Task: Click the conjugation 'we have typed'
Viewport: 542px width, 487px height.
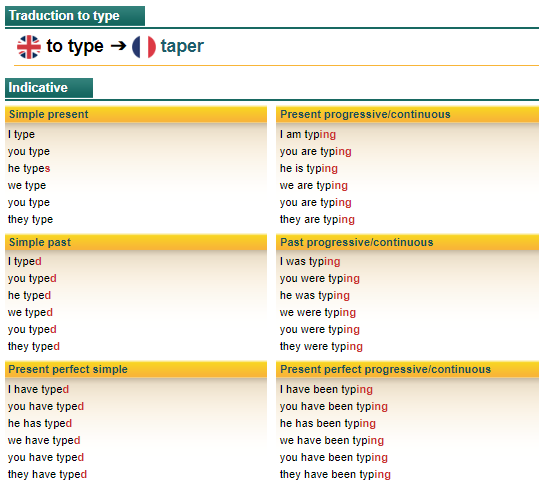Action: pos(44,440)
